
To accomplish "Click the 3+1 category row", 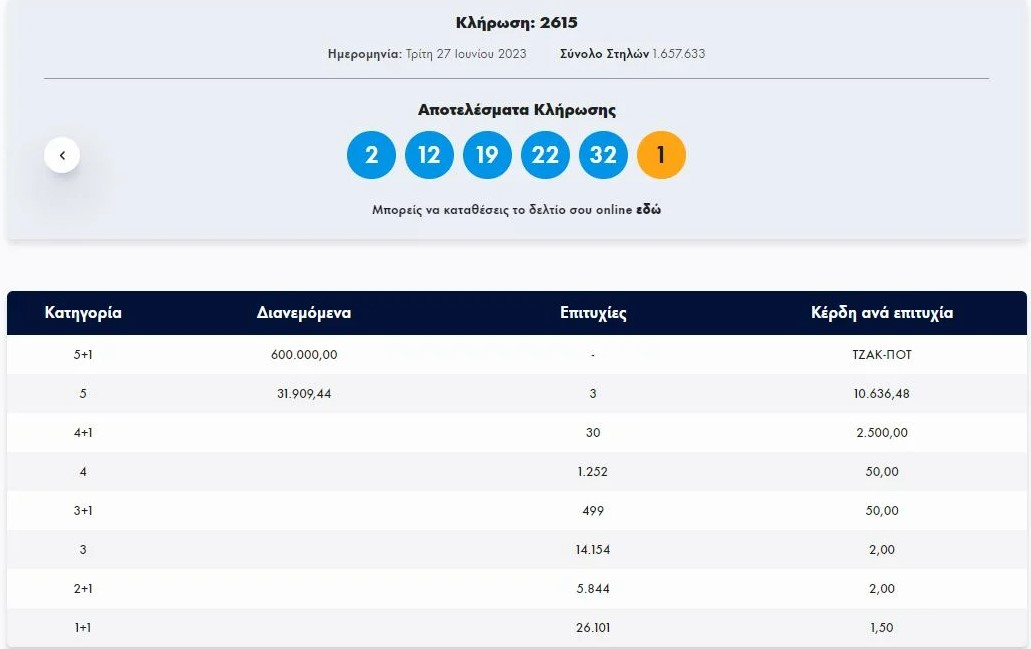I will pos(515,510).
